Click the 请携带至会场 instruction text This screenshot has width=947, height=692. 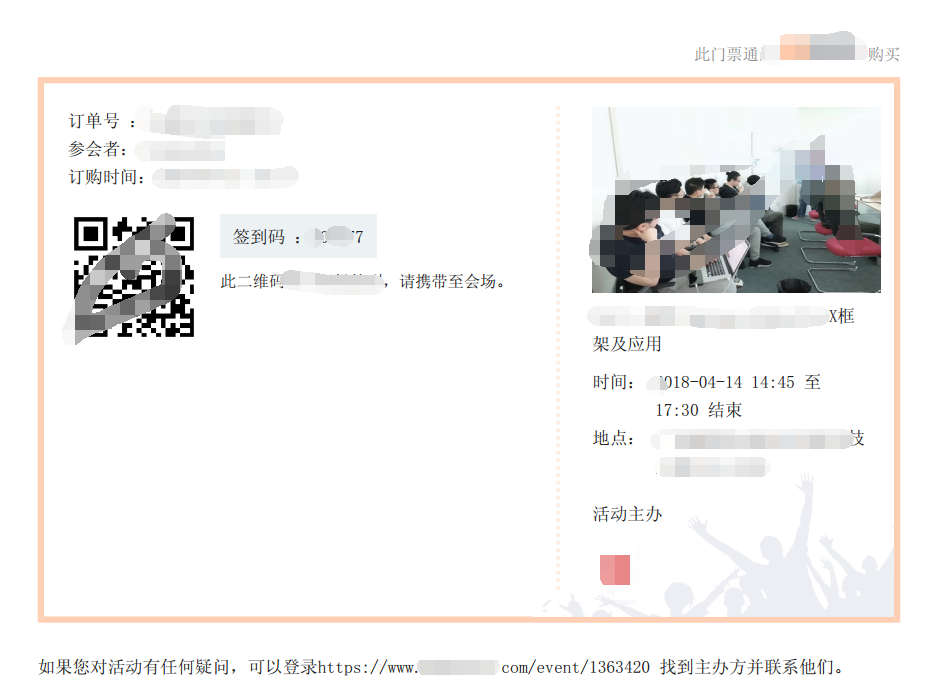coord(452,281)
